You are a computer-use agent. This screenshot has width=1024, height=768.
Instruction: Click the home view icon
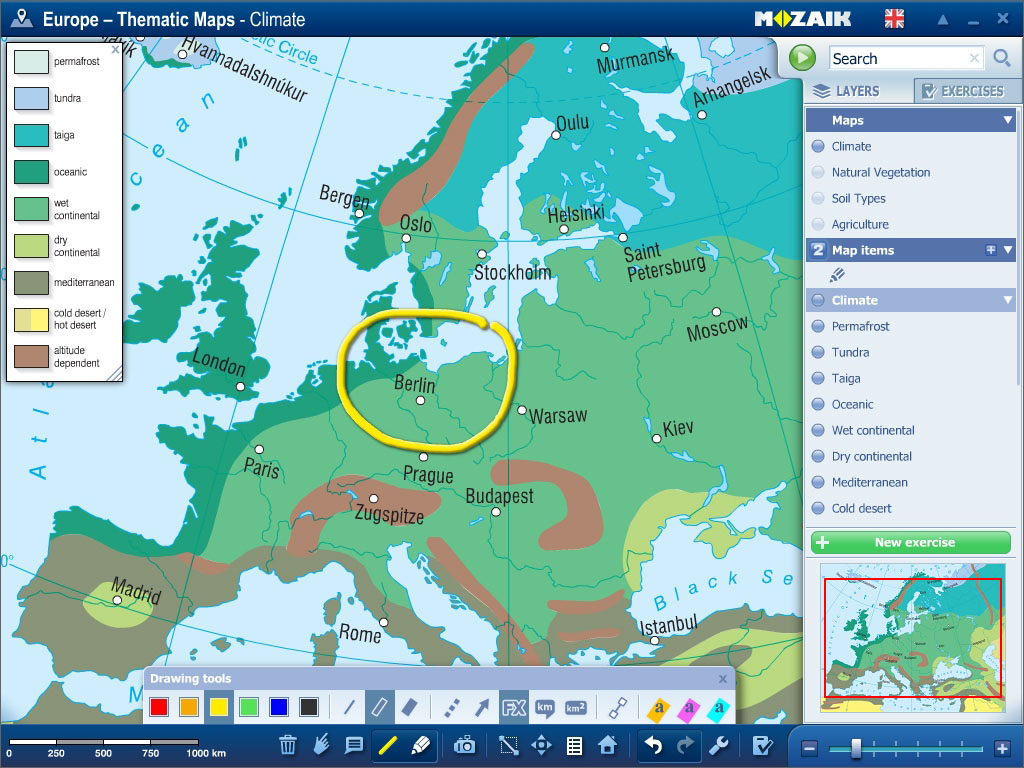[607, 745]
